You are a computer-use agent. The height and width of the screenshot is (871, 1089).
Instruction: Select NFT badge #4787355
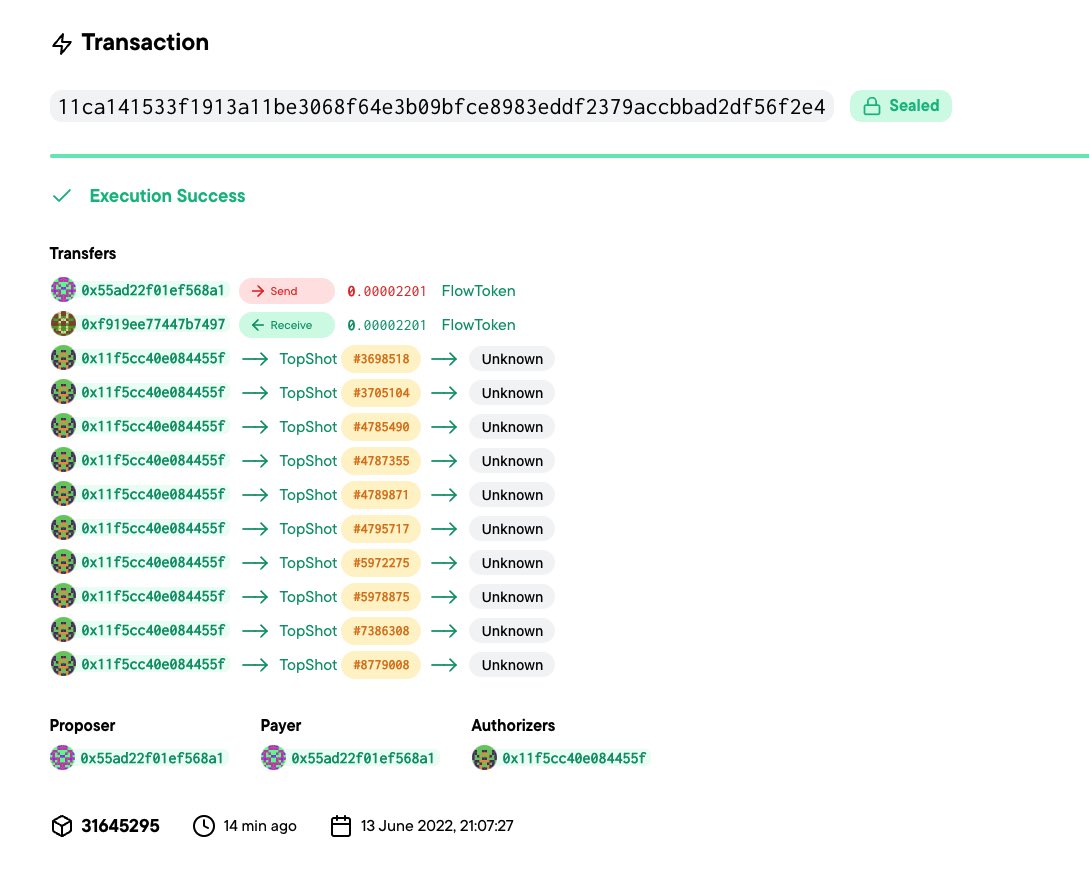pos(381,461)
